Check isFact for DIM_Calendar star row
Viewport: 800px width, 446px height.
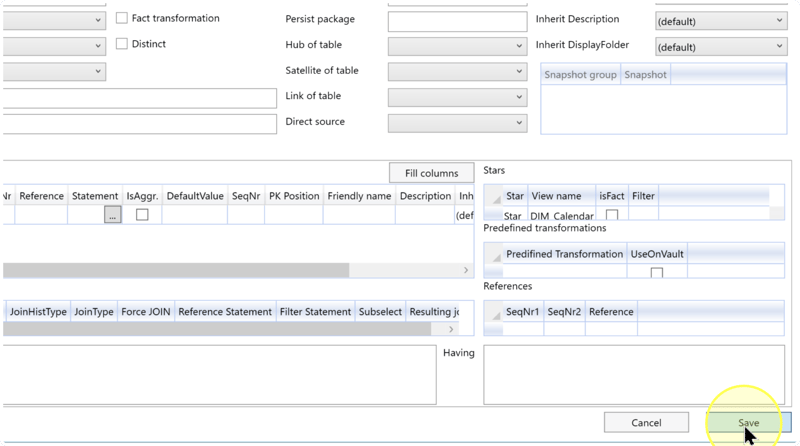coord(612,215)
